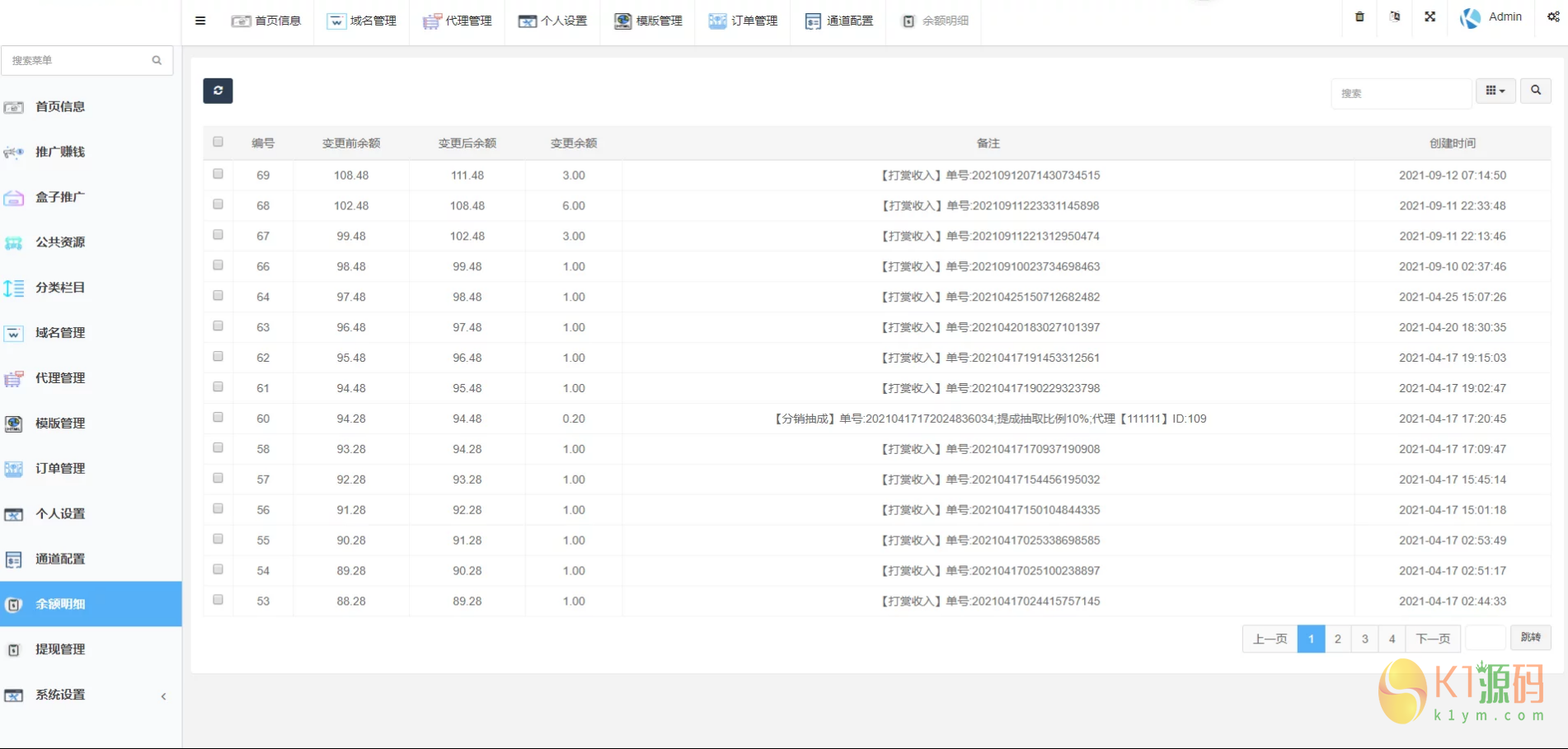The width and height of the screenshot is (1568, 749).
Task: Click the search icon in sidebar menu search
Action: pos(157,60)
